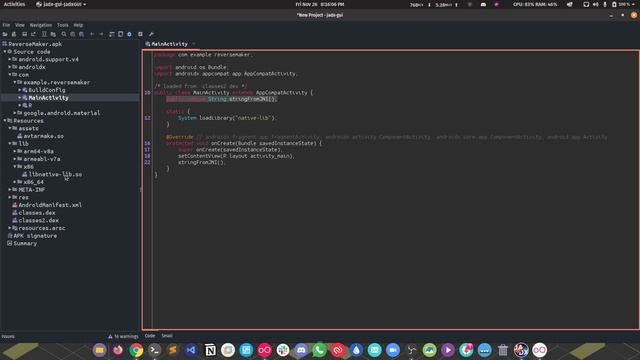This screenshot has width=640, height=360.
Task: Close the MainActivity editor tab
Action: [x=193, y=44]
